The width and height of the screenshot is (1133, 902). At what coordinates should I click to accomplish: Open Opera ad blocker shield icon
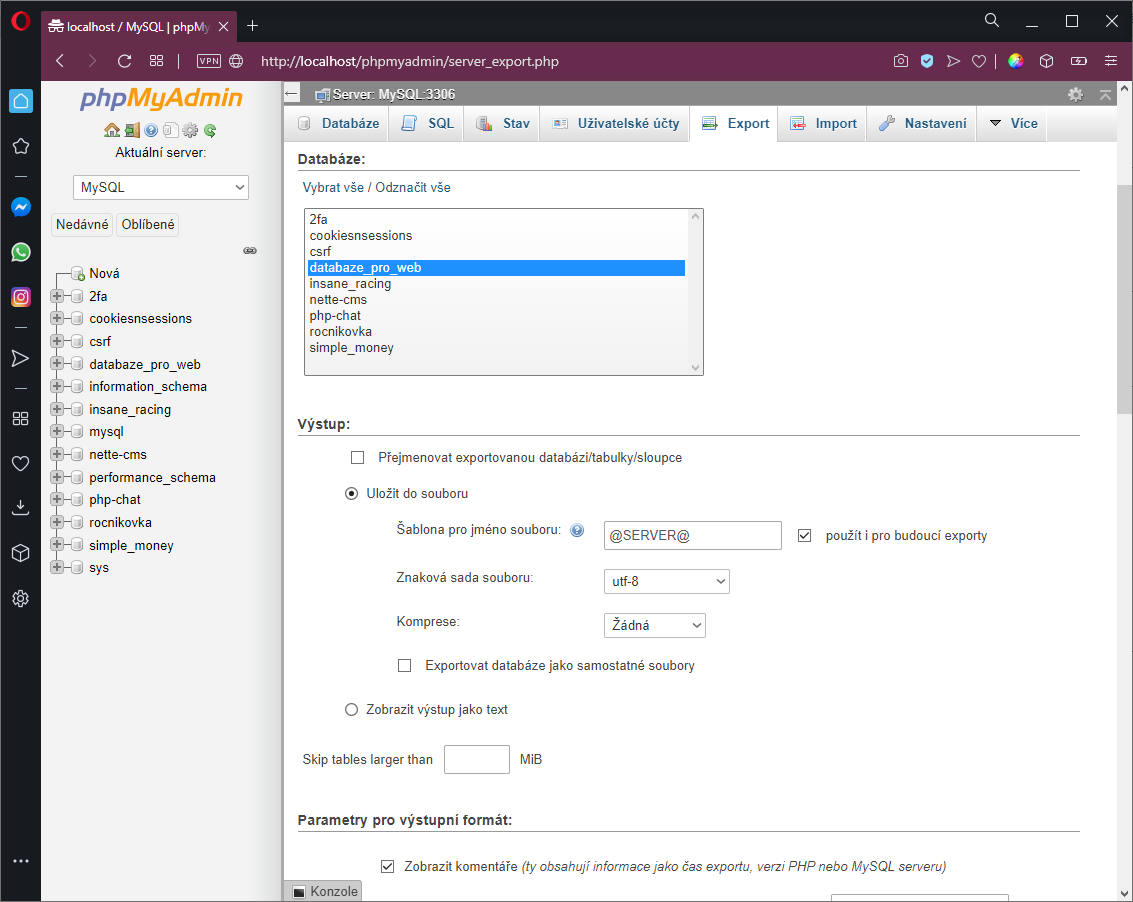tap(927, 61)
